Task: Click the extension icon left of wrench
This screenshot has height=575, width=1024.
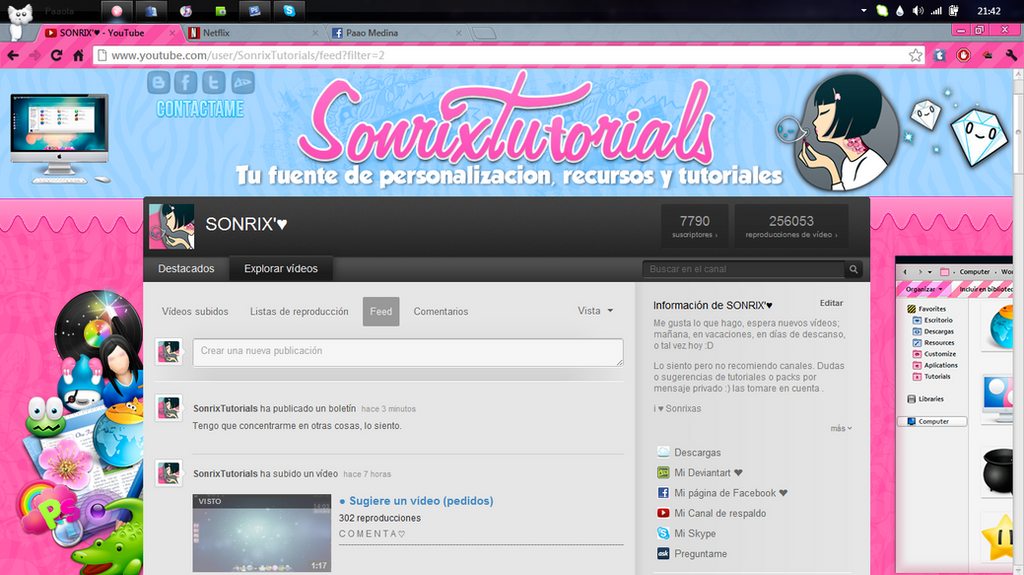Action: 987,56
